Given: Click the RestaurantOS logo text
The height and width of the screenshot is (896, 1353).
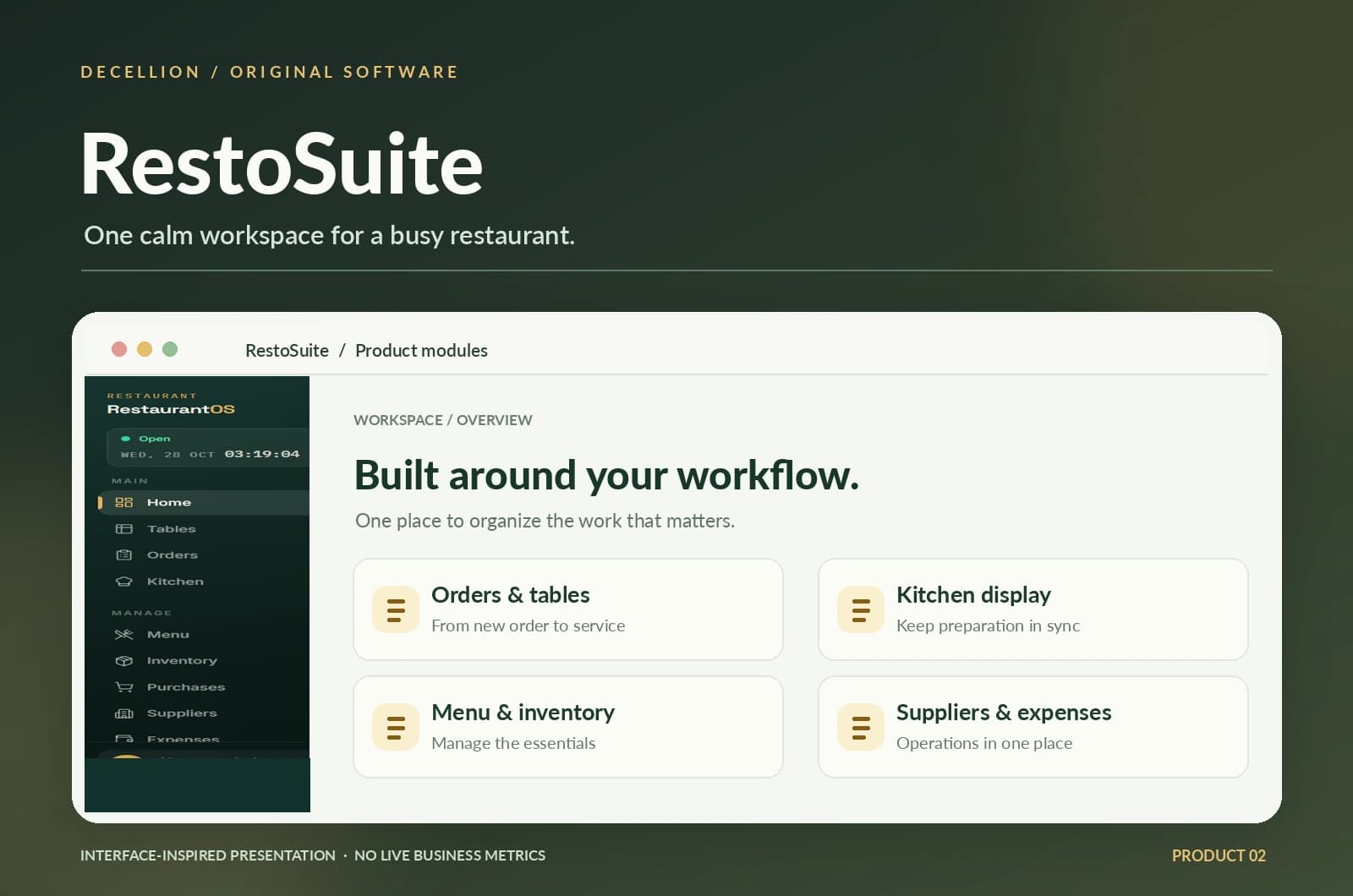Looking at the screenshot, I should (x=171, y=409).
